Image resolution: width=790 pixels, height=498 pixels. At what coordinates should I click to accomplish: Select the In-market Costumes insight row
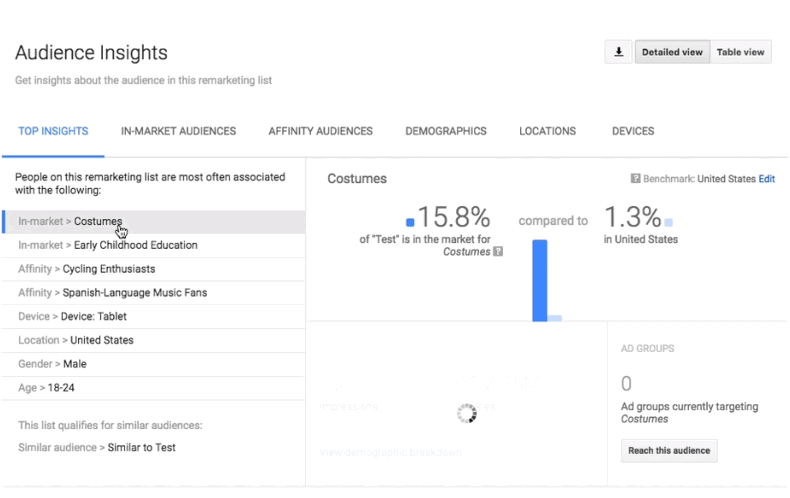click(x=154, y=222)
